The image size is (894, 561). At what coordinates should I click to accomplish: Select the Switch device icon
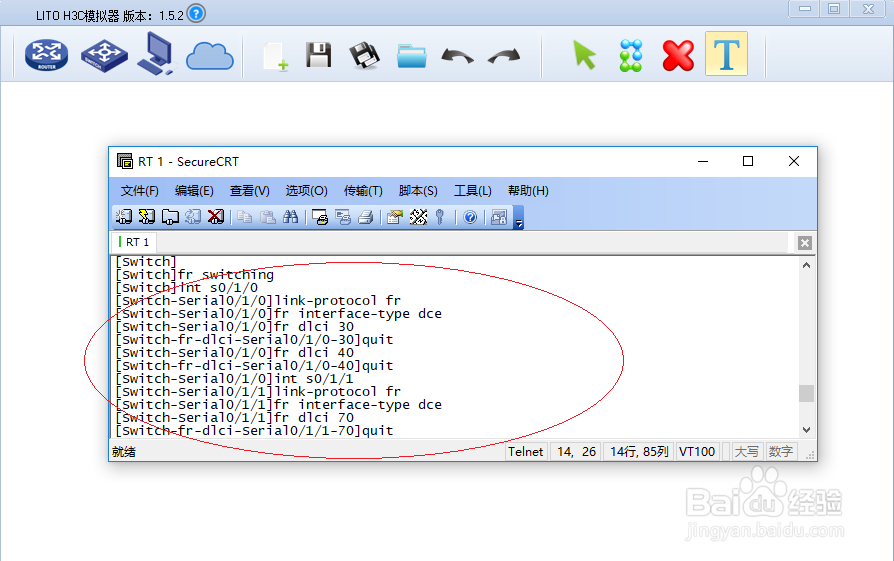click(104, 55)
